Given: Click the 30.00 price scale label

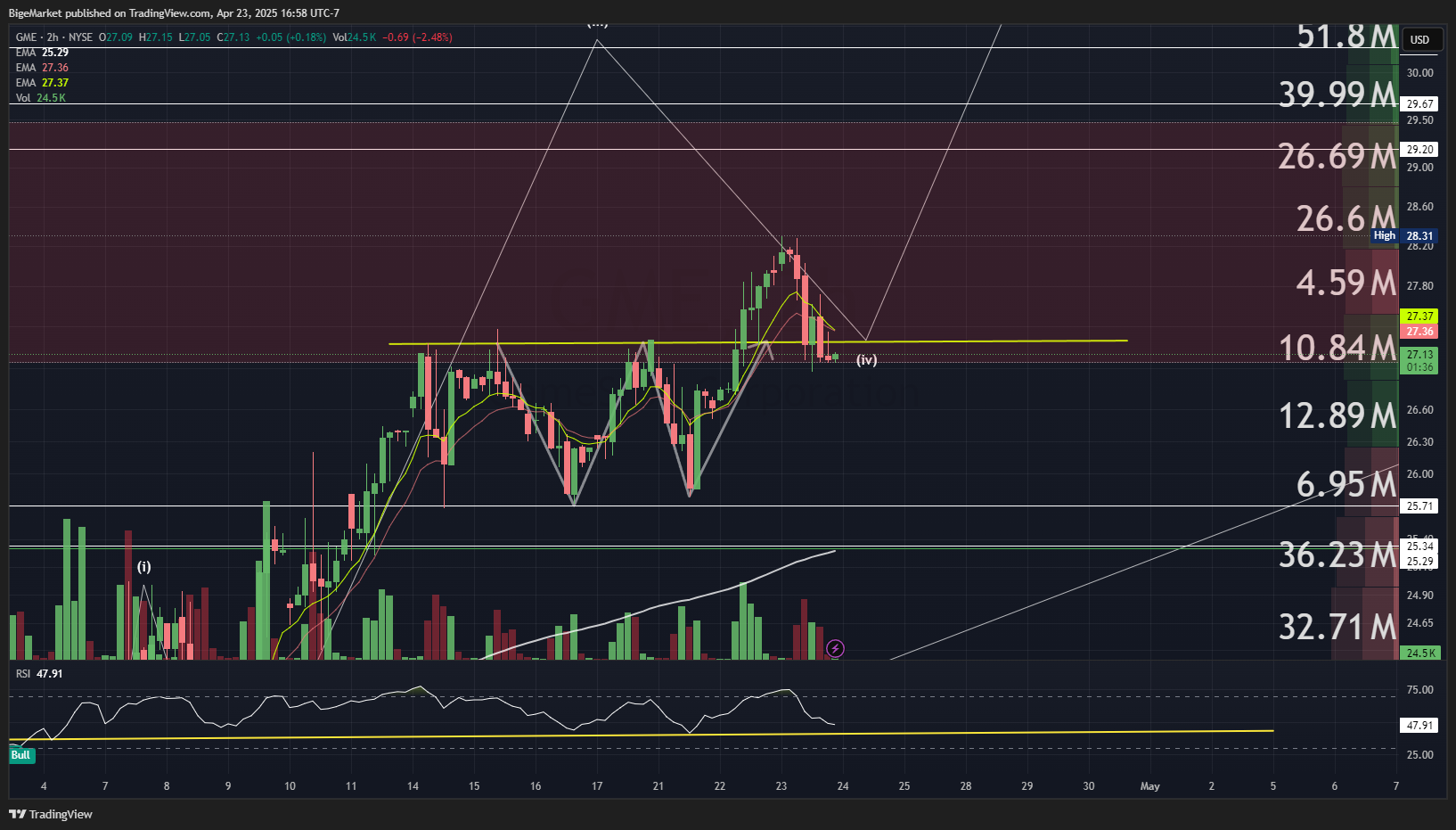Looking at the screenshot, I should pos(1420,73).
